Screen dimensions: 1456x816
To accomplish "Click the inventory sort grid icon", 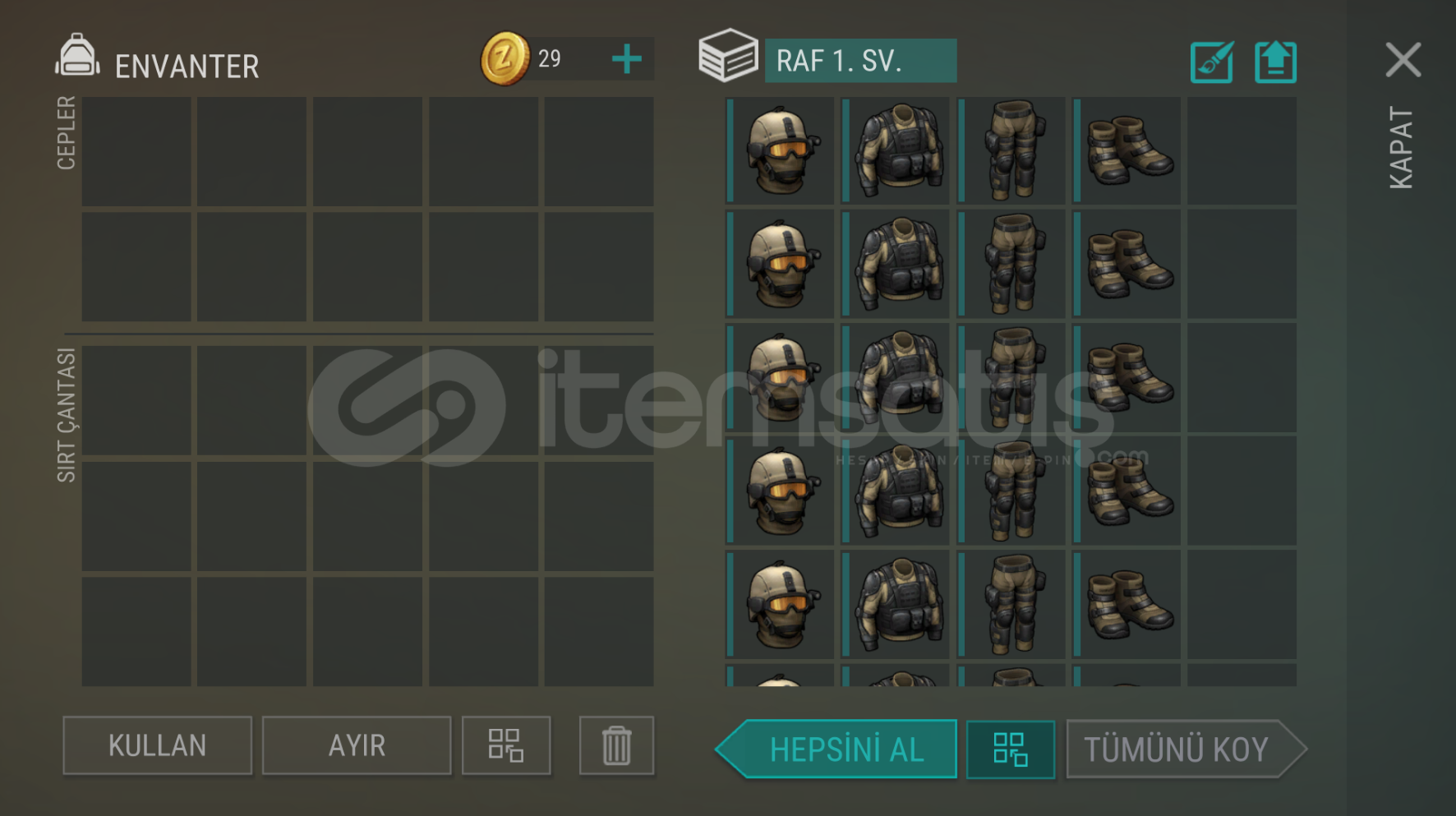I will pos(506,745).
